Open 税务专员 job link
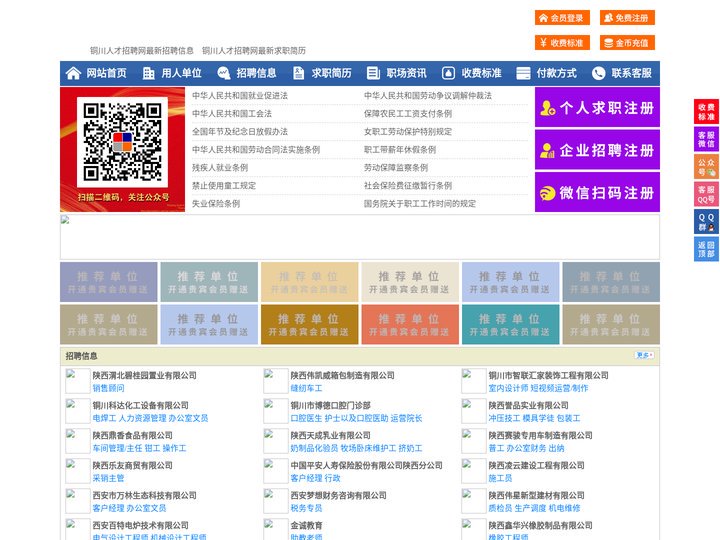The height and width of the screenshot is (540, 720). tap(306, 508)
